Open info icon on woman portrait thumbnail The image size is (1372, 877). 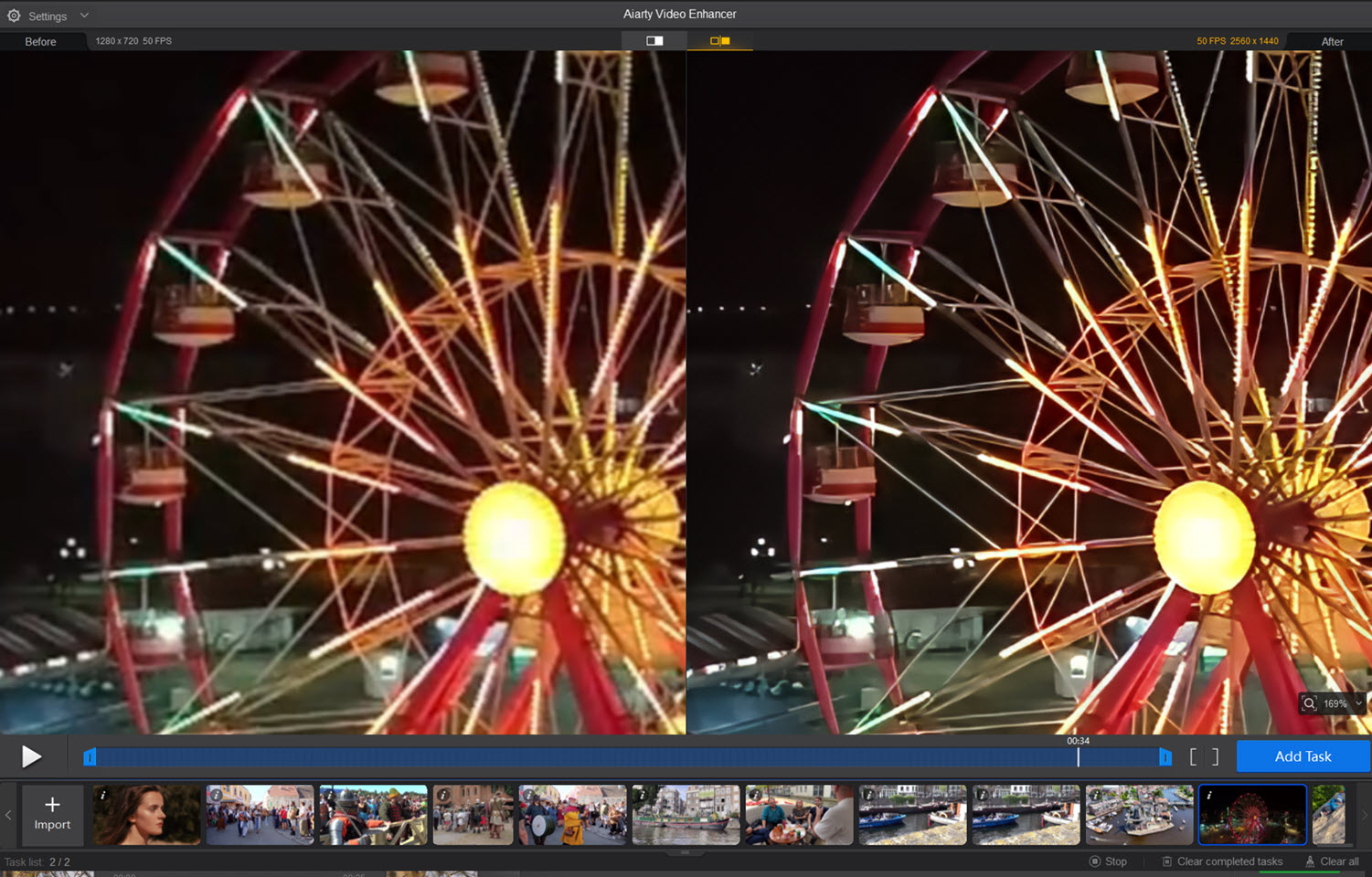tap(102, 795)
